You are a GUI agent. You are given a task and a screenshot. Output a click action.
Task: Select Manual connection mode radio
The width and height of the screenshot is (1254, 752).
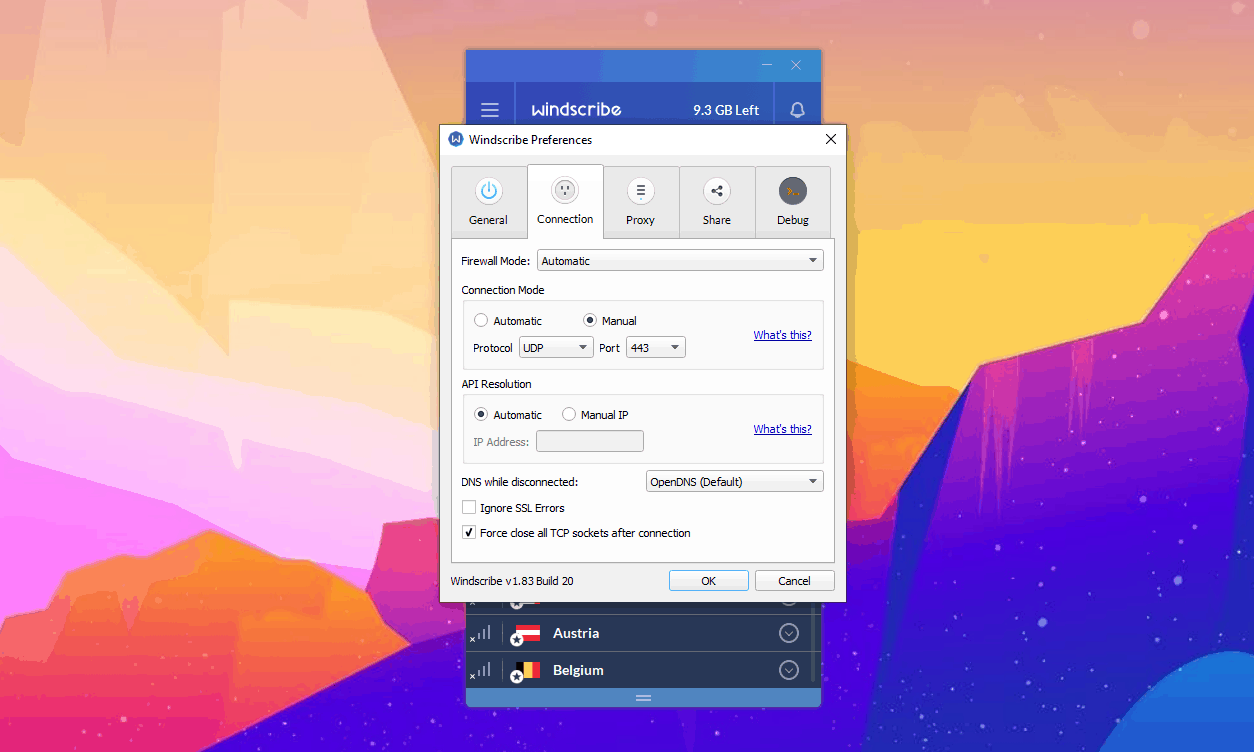[x=590, y=321]
